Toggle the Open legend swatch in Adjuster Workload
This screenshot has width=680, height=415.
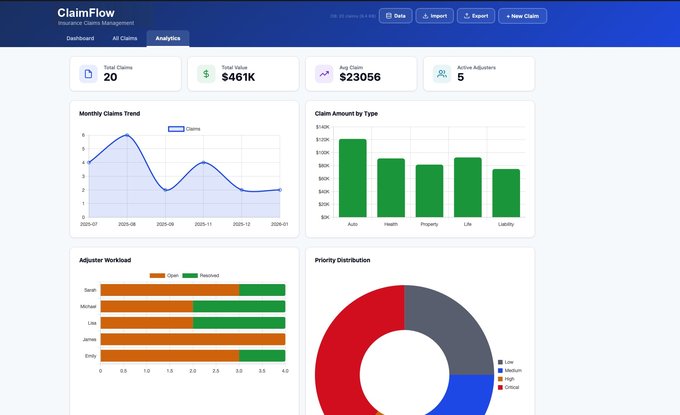click(x=157, y=275)
